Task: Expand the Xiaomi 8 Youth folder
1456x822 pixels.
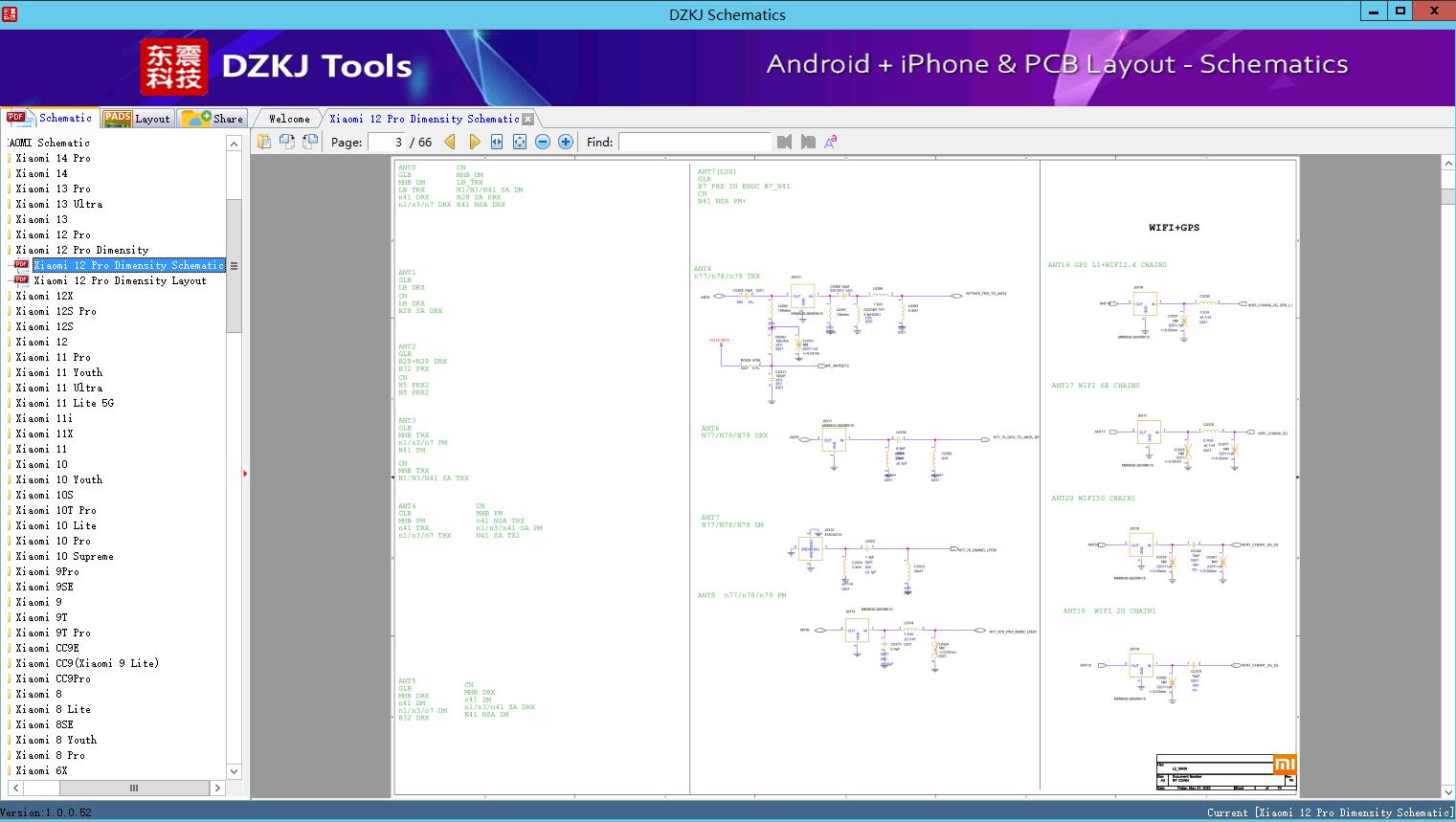Action: click(x=56, y=740)
